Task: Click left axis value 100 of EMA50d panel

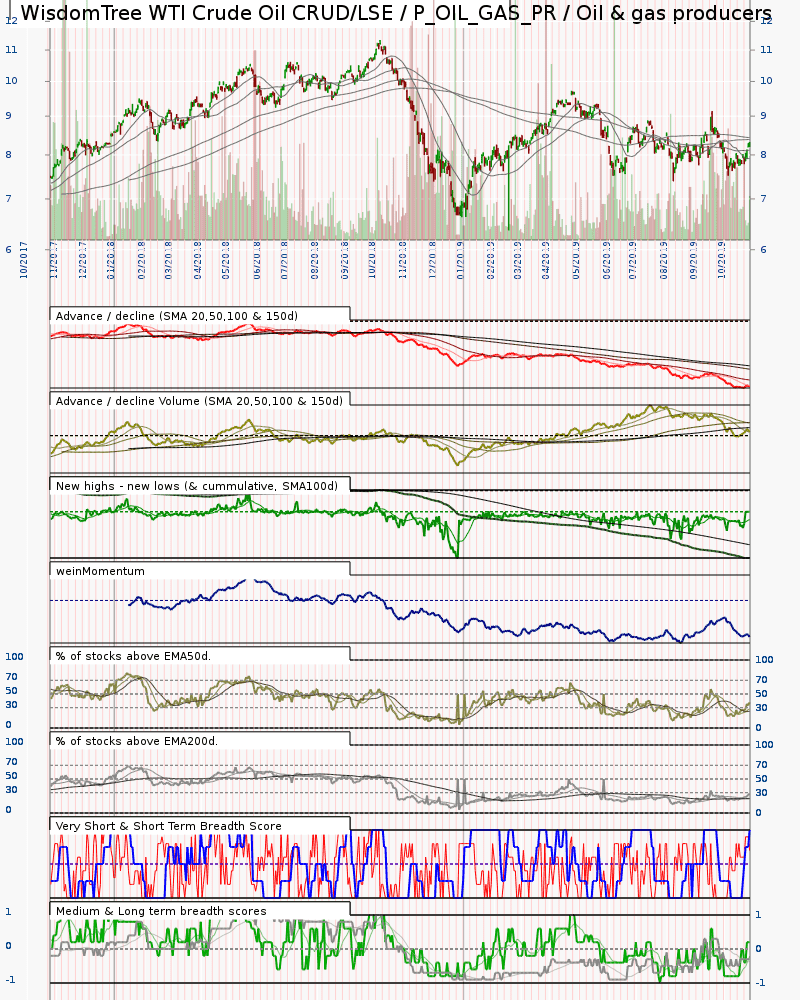Action: (x=14, y=656)
